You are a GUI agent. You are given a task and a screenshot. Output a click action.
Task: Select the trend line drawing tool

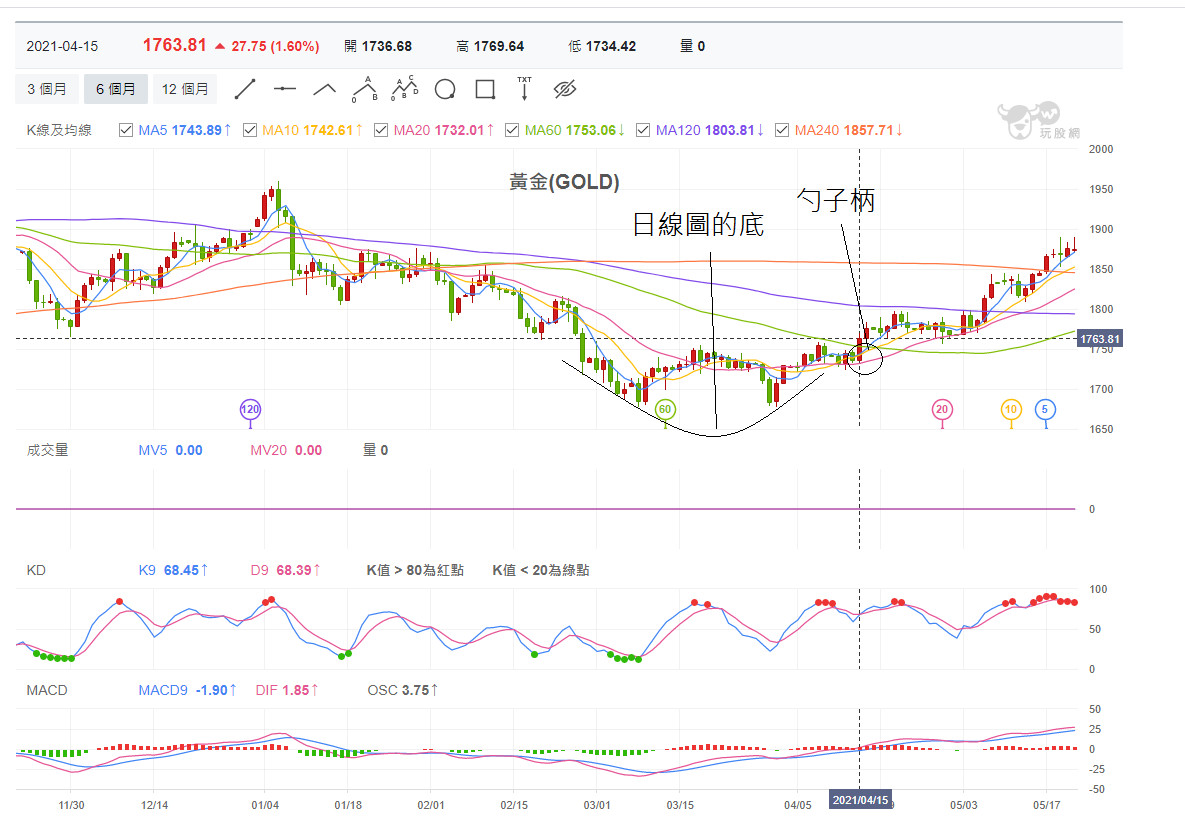coord(245,89)
